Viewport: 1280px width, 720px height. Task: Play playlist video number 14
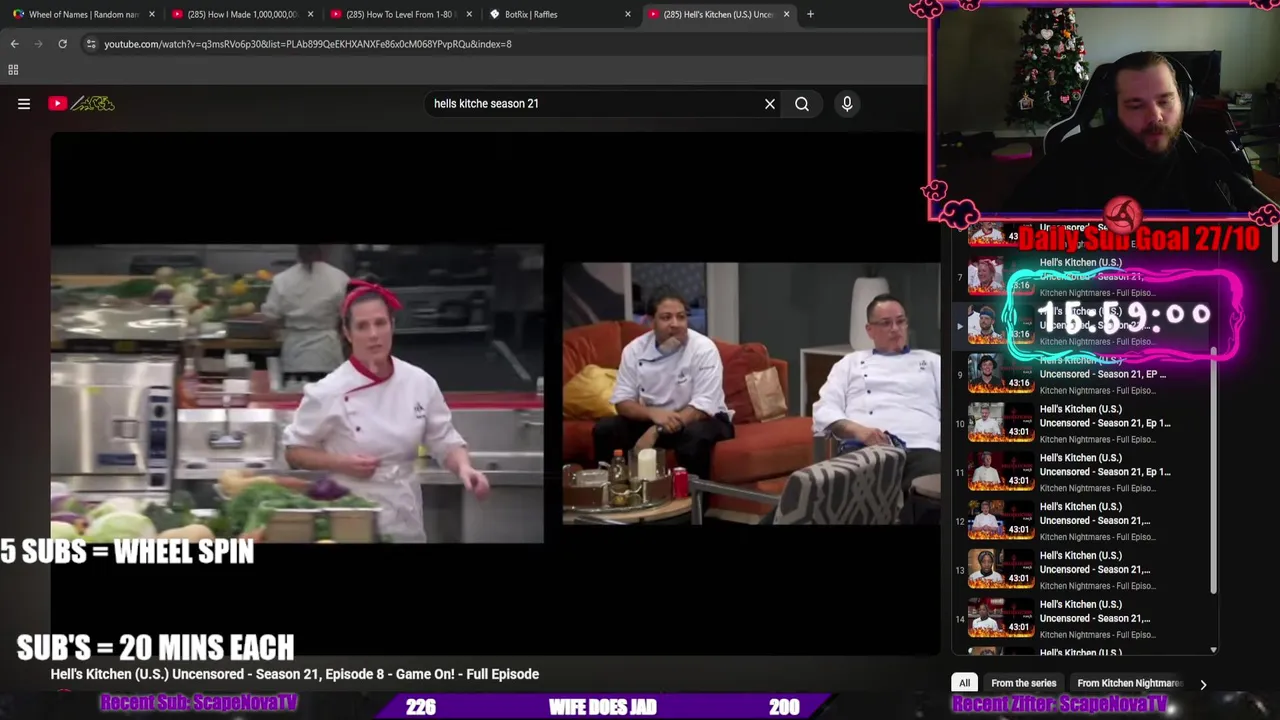1085,619
